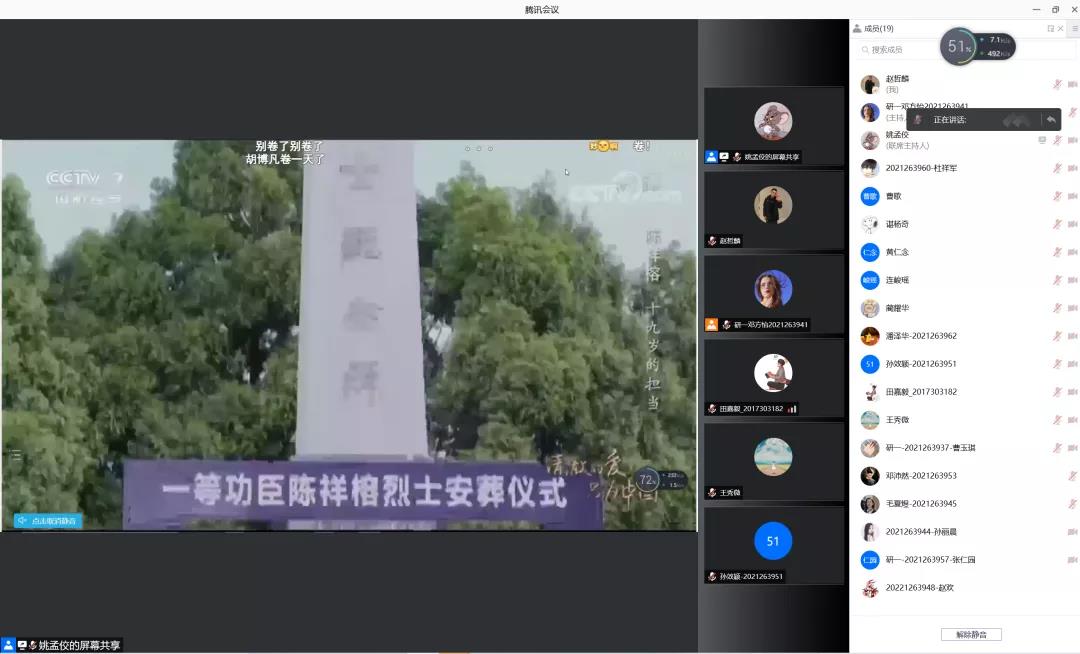
Task: Click 点击取消静音 button on shared video
Action: [48, 521]
